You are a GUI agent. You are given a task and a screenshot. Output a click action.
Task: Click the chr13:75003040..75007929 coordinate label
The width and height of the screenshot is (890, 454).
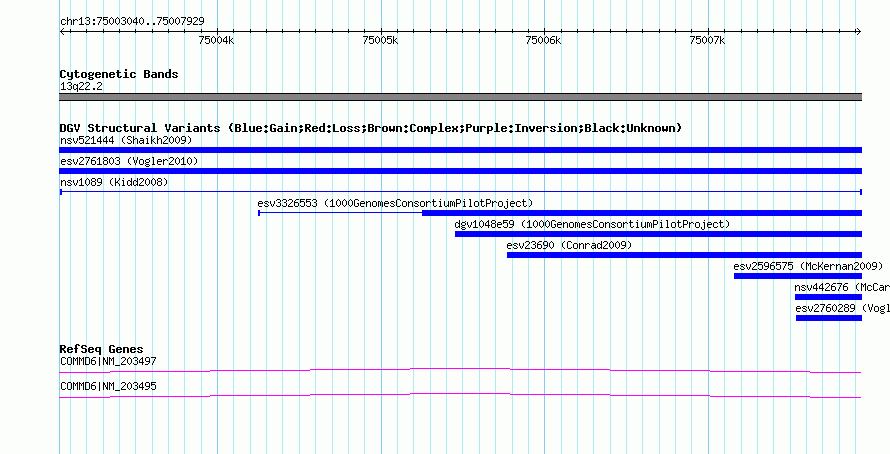point(132,22)
